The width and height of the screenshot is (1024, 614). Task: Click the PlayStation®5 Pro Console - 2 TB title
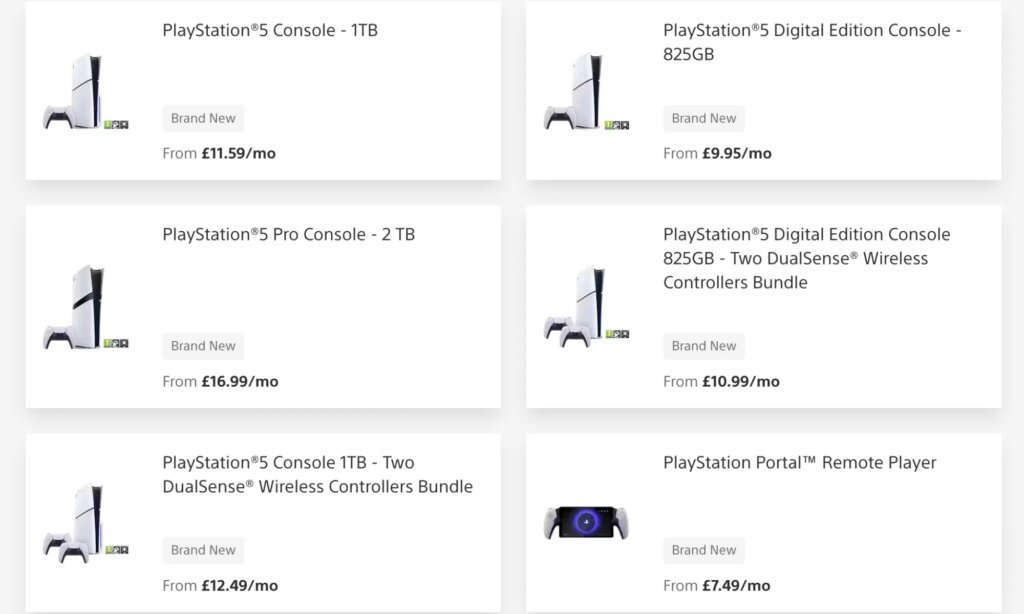291,234
